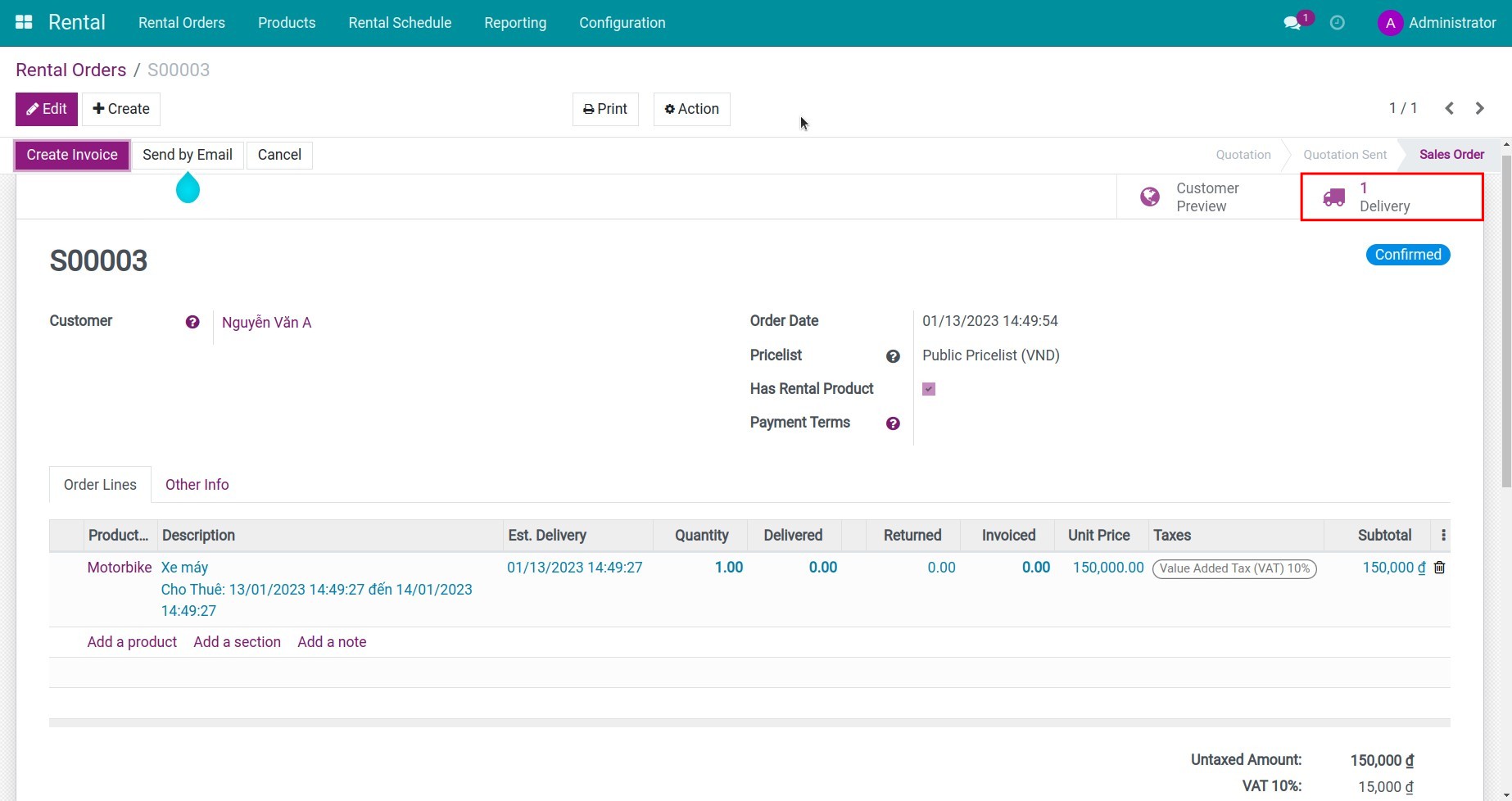Click the Create Invoice button
This screenshot has height=801, width=1512.
[72, 155]
